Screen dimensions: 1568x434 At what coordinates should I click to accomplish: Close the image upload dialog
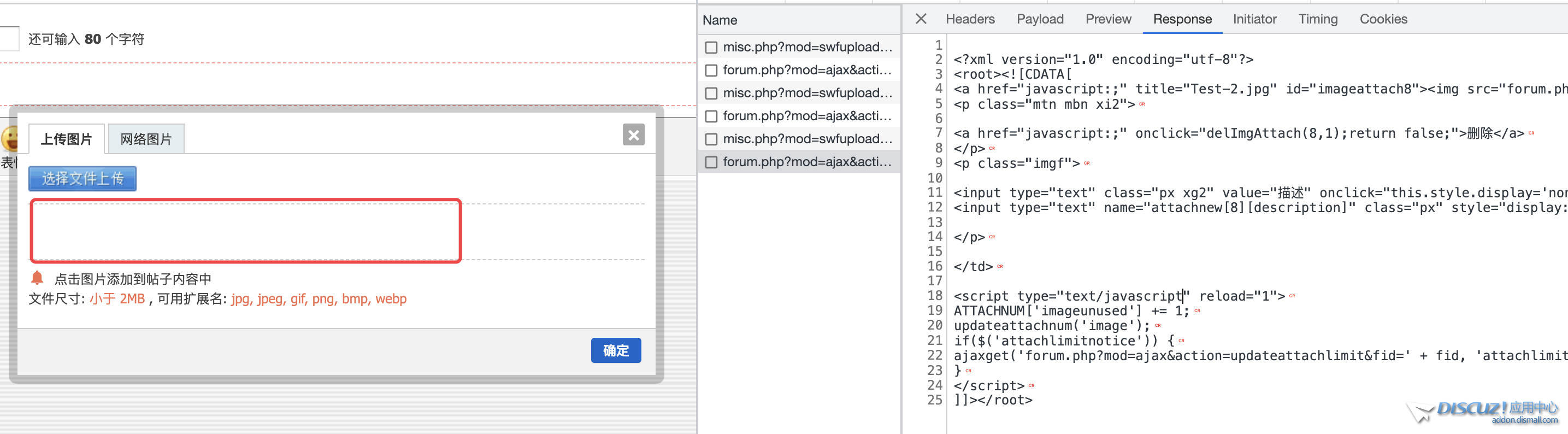pyautogui.click(x=633, y=134)
